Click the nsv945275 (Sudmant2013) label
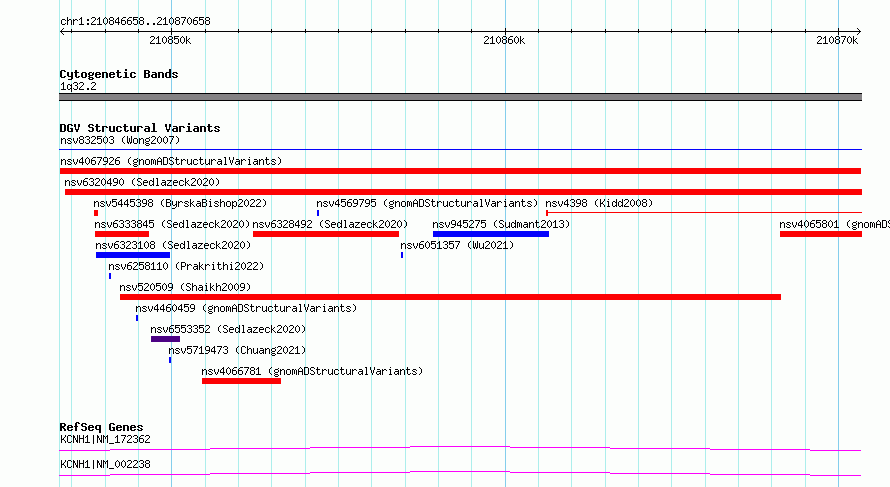 coord(501,224)
